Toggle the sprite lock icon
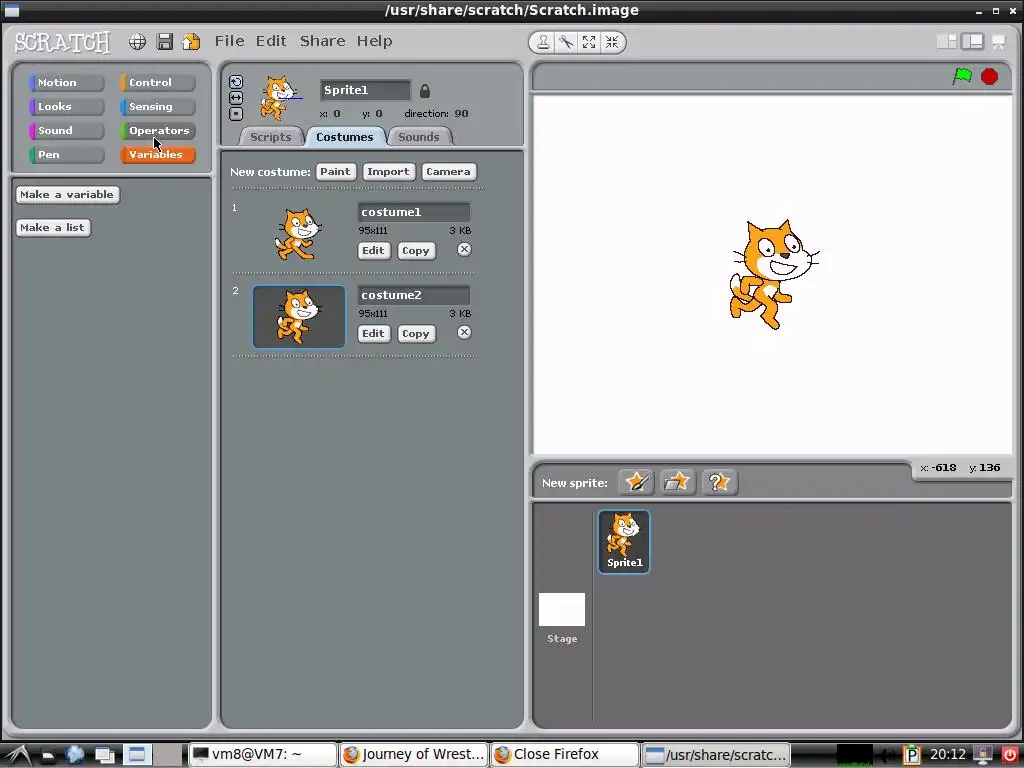 click(x=424, y=91)
